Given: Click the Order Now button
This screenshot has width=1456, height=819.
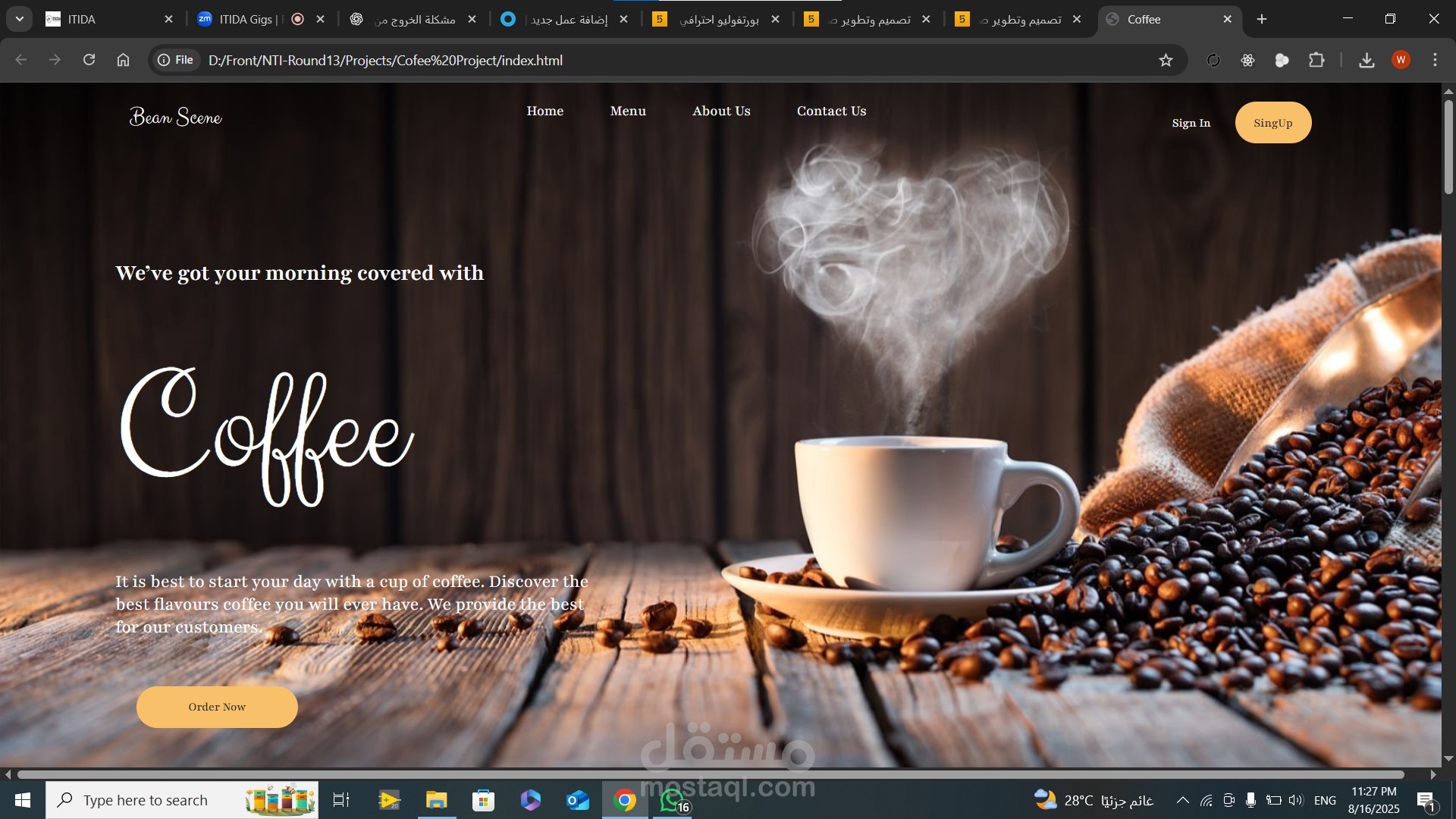Looking at the screenshot, I should point(217,707).
